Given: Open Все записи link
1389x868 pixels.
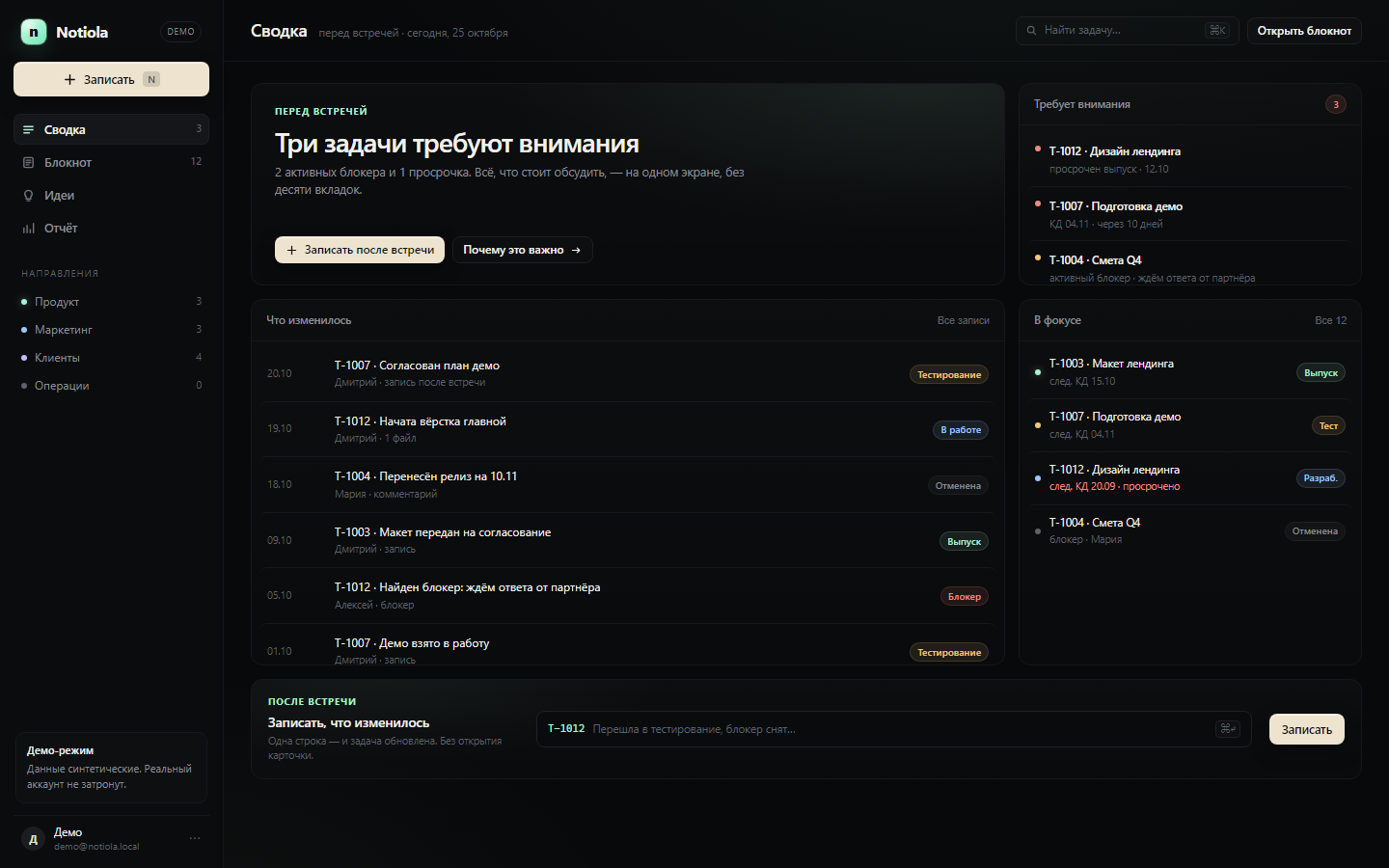Looking at the screenshot, I should [964, 320].
